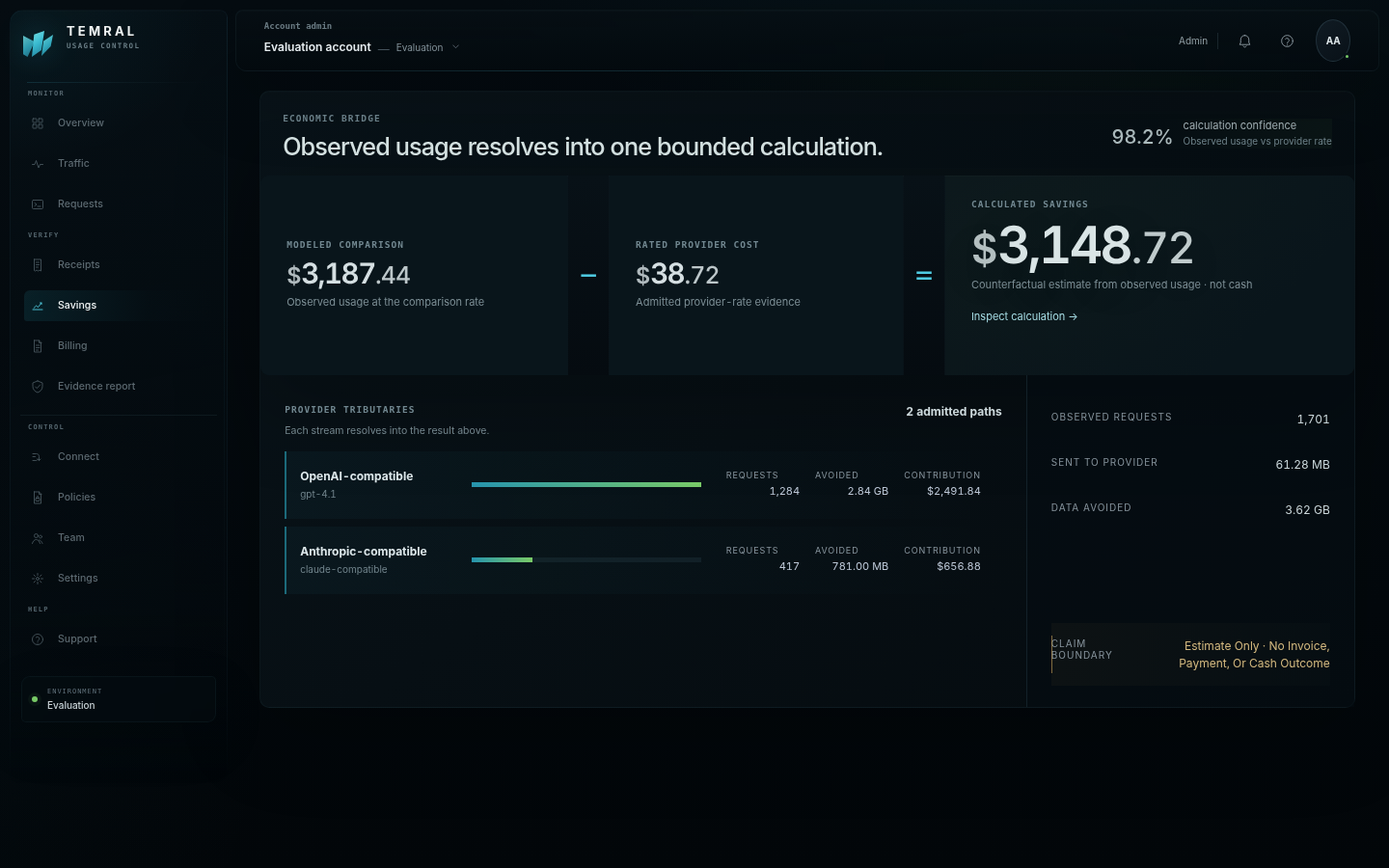Click the 417 requests value
Image resolution: width=1389 pixels, height=868 pixels.
(789, 566)
